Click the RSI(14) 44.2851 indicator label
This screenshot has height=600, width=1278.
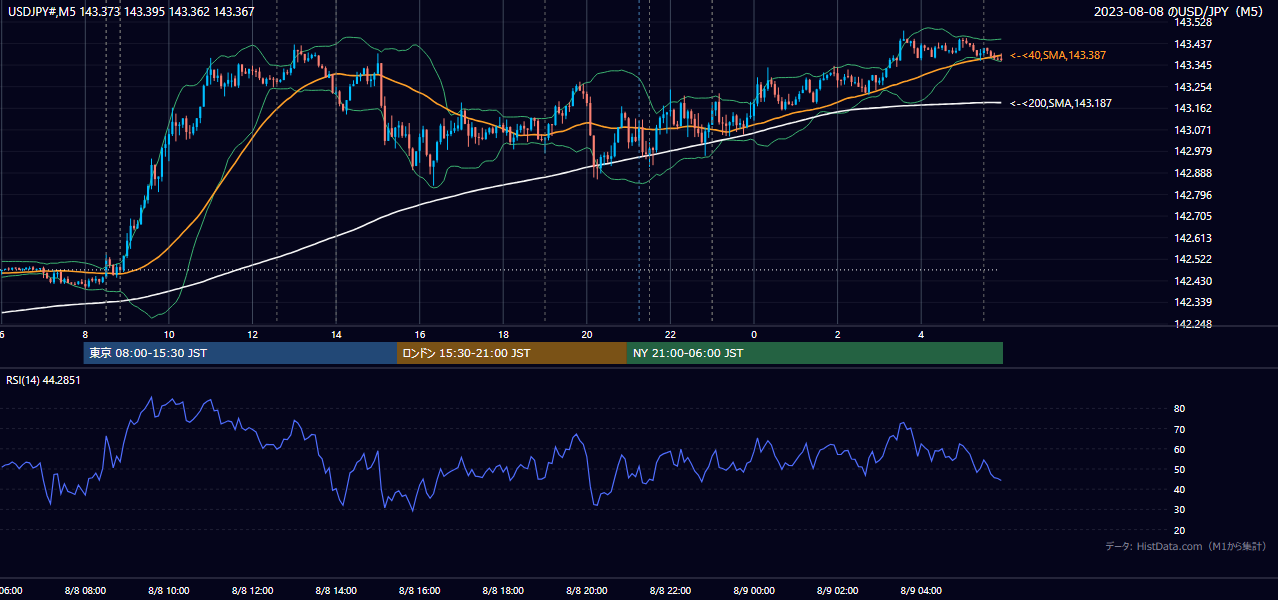tap(44, 380)
